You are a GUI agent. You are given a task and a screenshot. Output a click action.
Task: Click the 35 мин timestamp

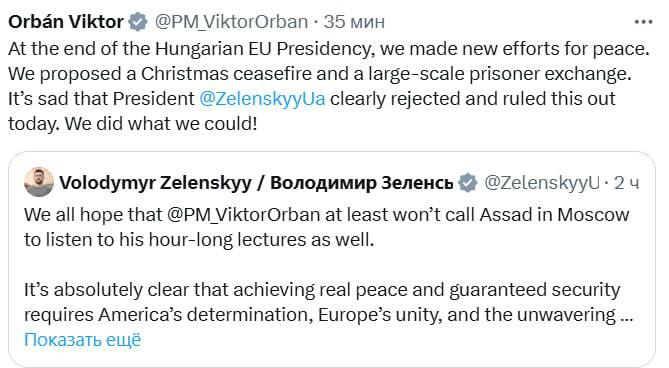click(x=354, y=22)
